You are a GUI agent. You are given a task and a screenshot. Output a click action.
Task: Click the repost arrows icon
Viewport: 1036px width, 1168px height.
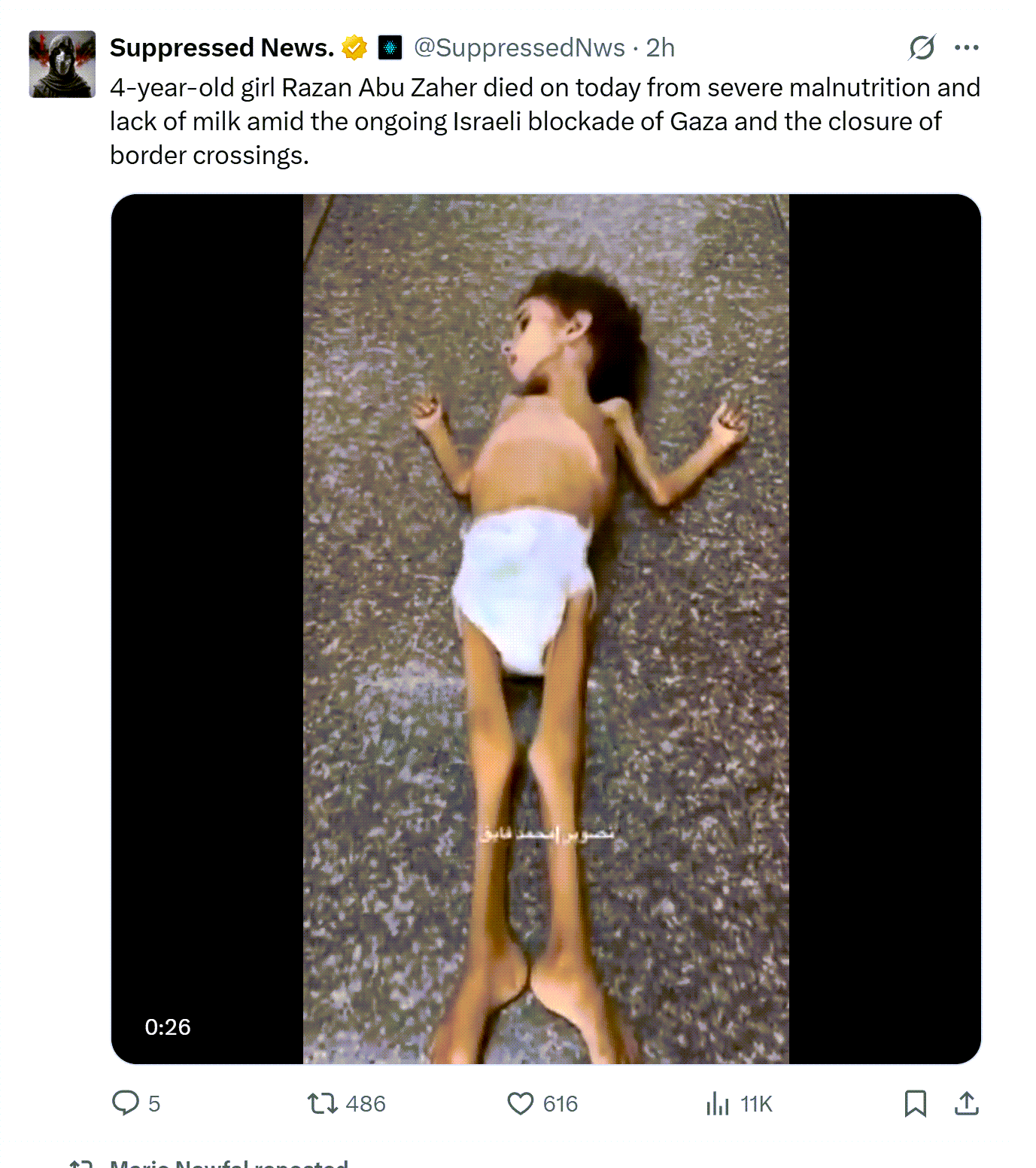point(322,1103)
